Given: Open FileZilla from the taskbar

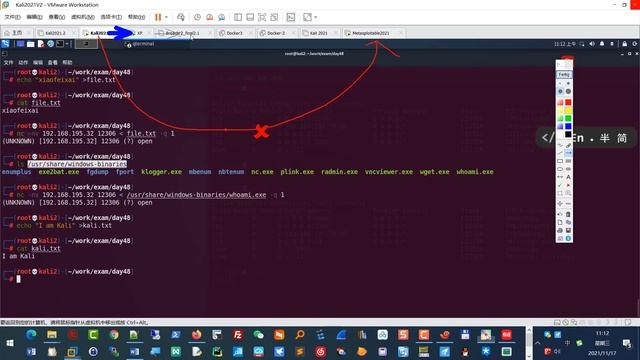Looking at the screenshot, I should [238, 335].
